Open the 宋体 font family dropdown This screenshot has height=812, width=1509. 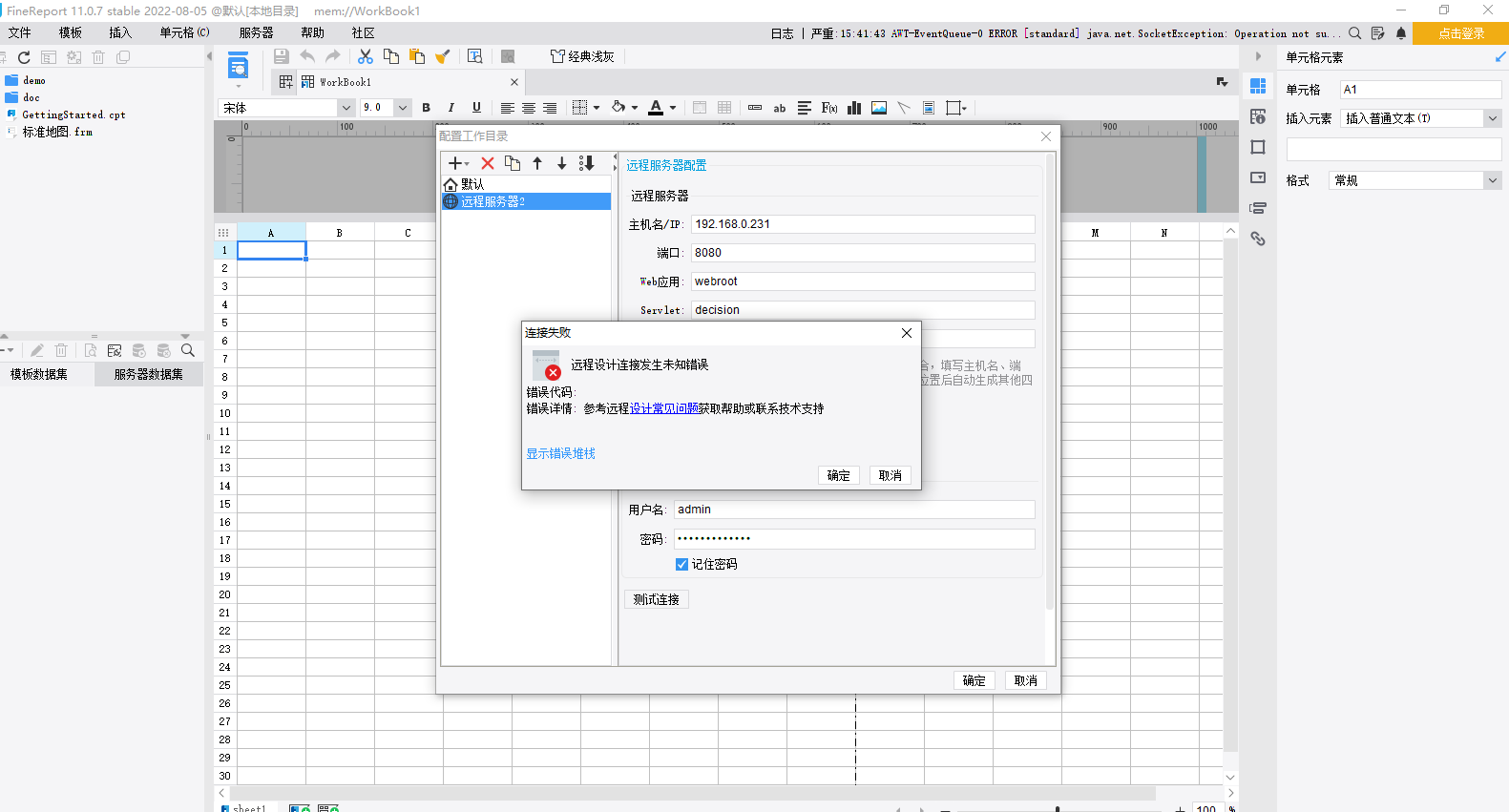click(x=346, y=108)
